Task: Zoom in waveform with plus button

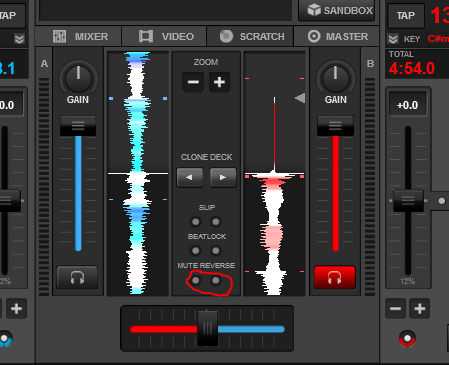Action: 219,82
